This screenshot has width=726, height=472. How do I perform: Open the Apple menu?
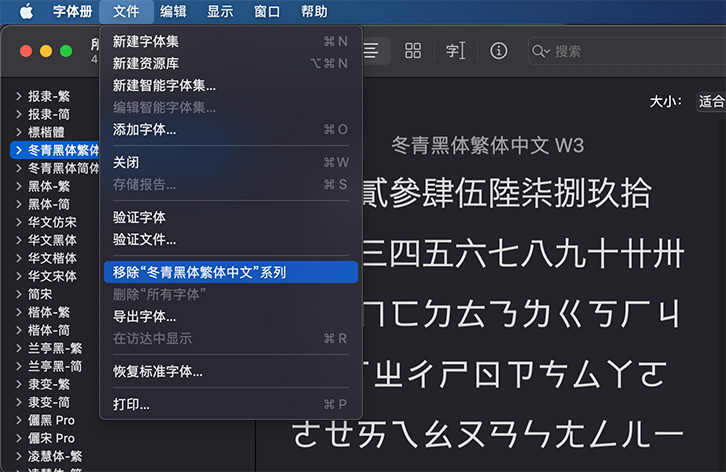pos(26,11)
